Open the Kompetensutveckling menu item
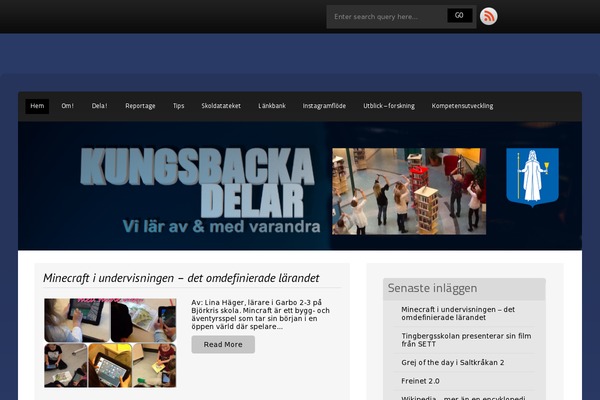The image size is (600, 400). [462, 106]
